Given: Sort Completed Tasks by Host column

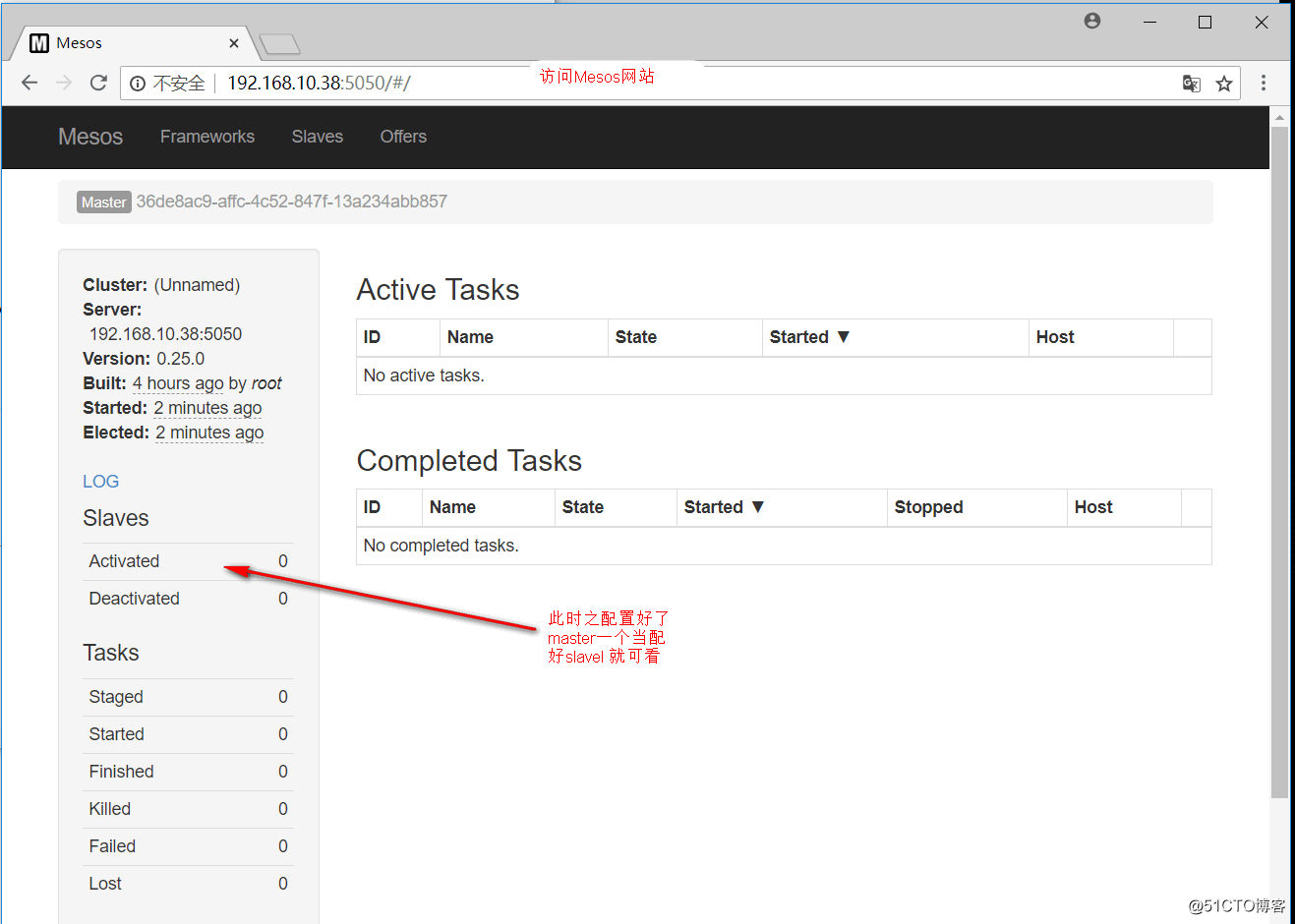Looking at the screenshot, I should click(x=1124, y=507).
